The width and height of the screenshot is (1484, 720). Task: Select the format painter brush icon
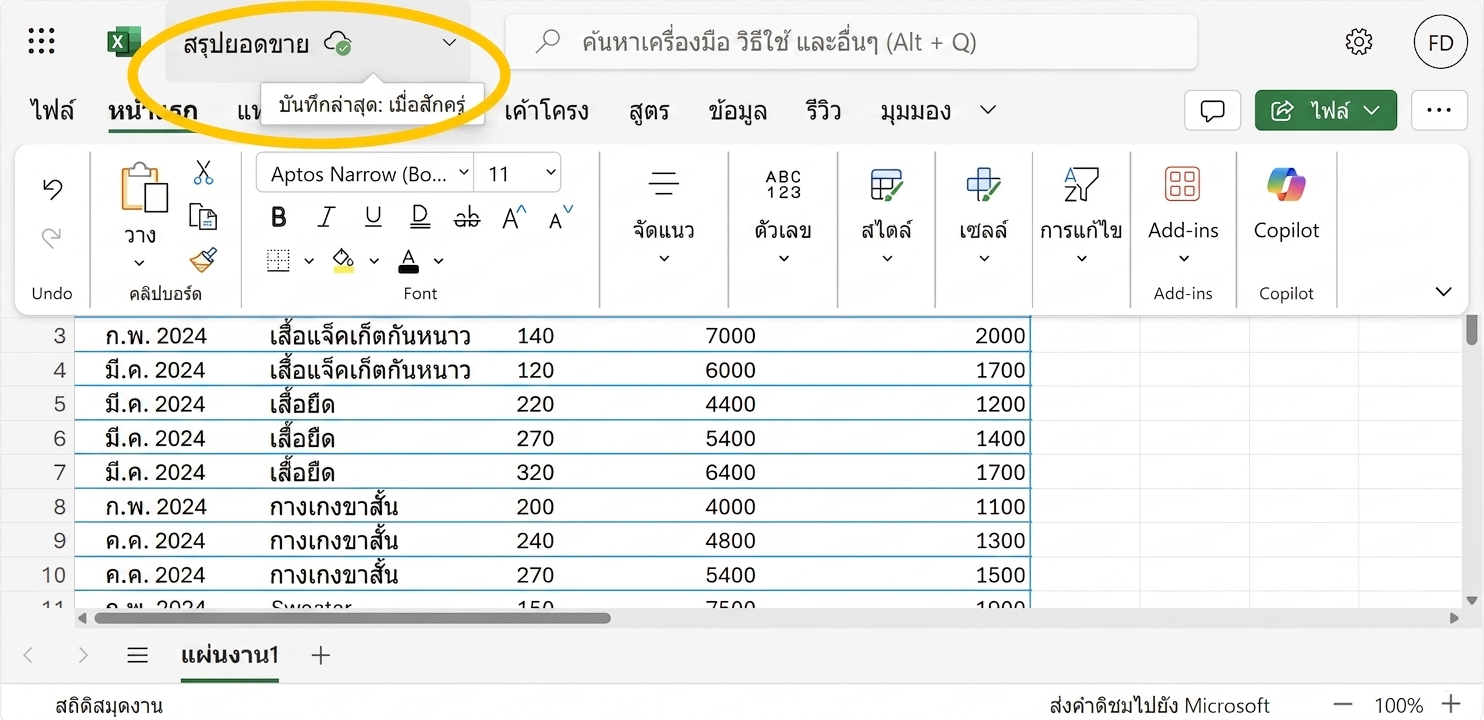click(203, 261)
